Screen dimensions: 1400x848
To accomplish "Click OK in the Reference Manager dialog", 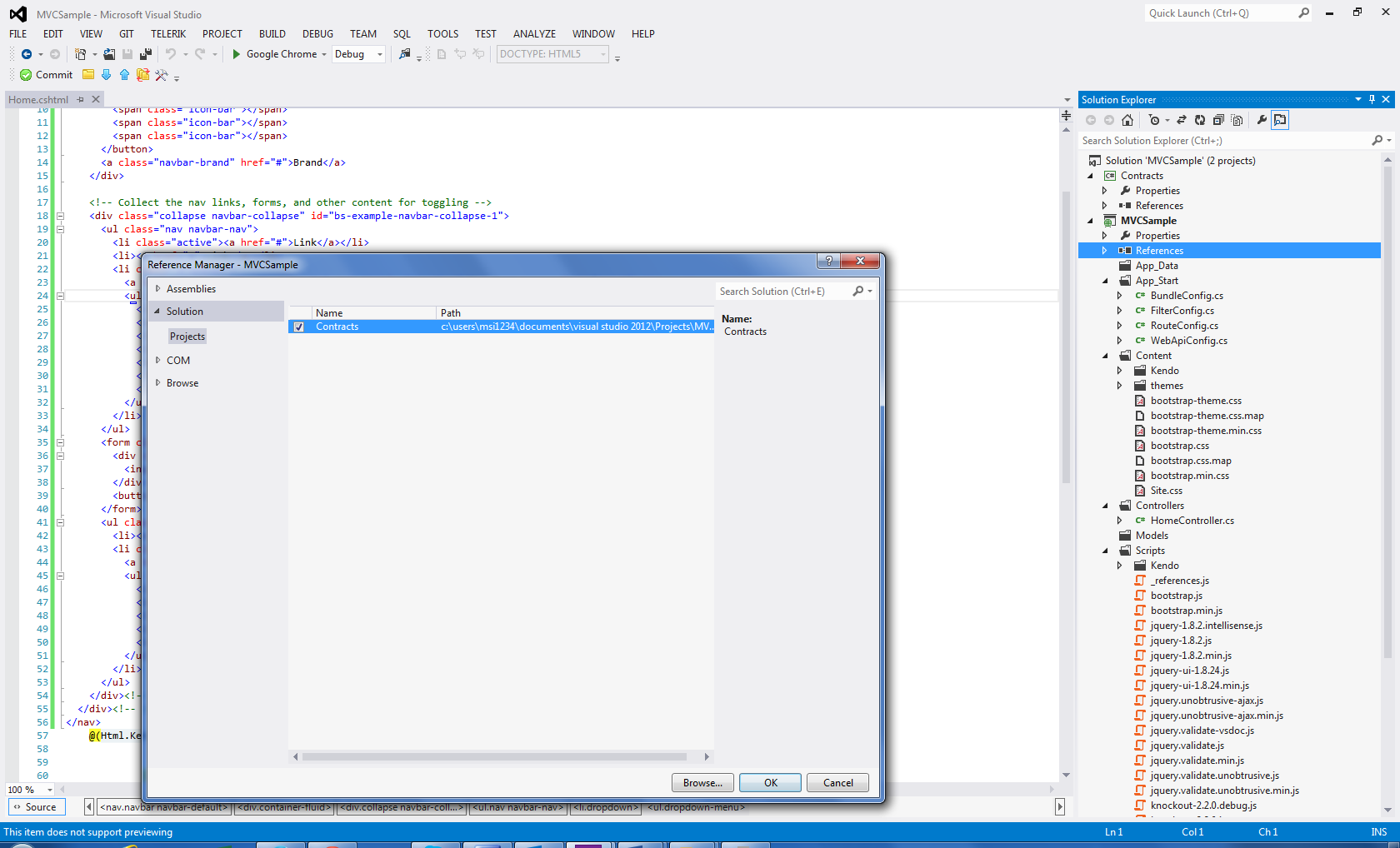I will pos(770,783).
